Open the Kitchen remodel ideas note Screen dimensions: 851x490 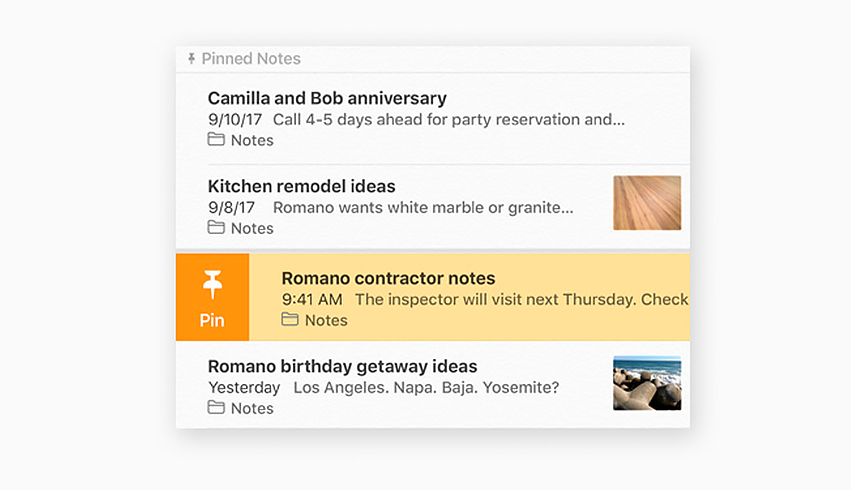click(x=302, y=186)
